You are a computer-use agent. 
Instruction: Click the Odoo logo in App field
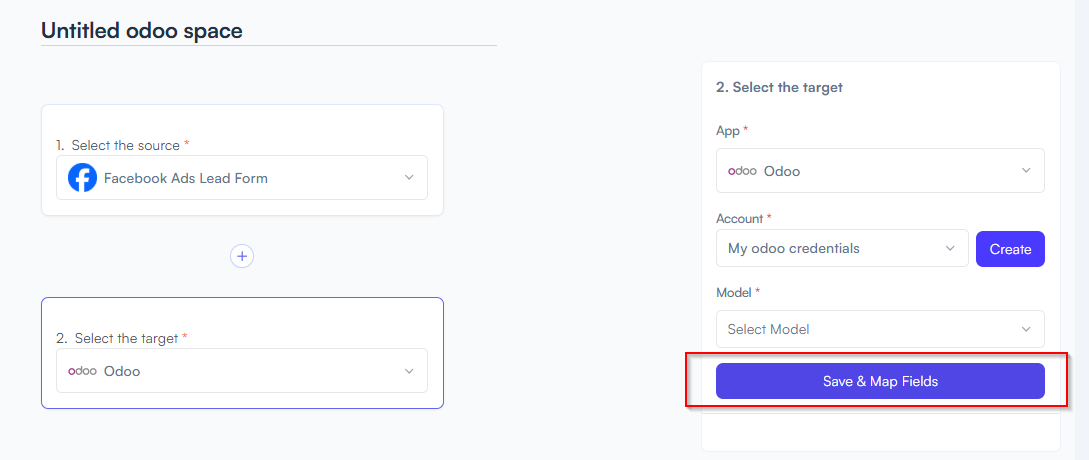[742, 170]
